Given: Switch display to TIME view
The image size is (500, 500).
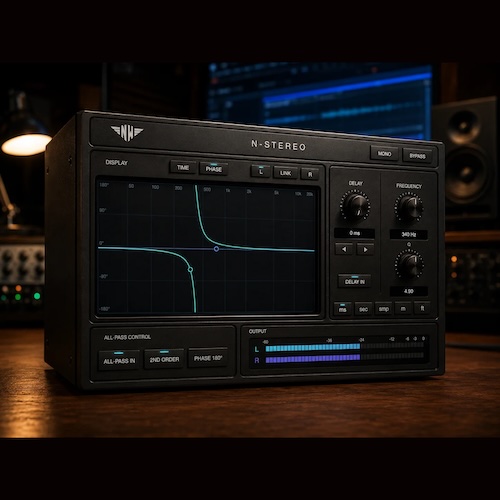Looking at the screenshot, I should coord(183,167).
